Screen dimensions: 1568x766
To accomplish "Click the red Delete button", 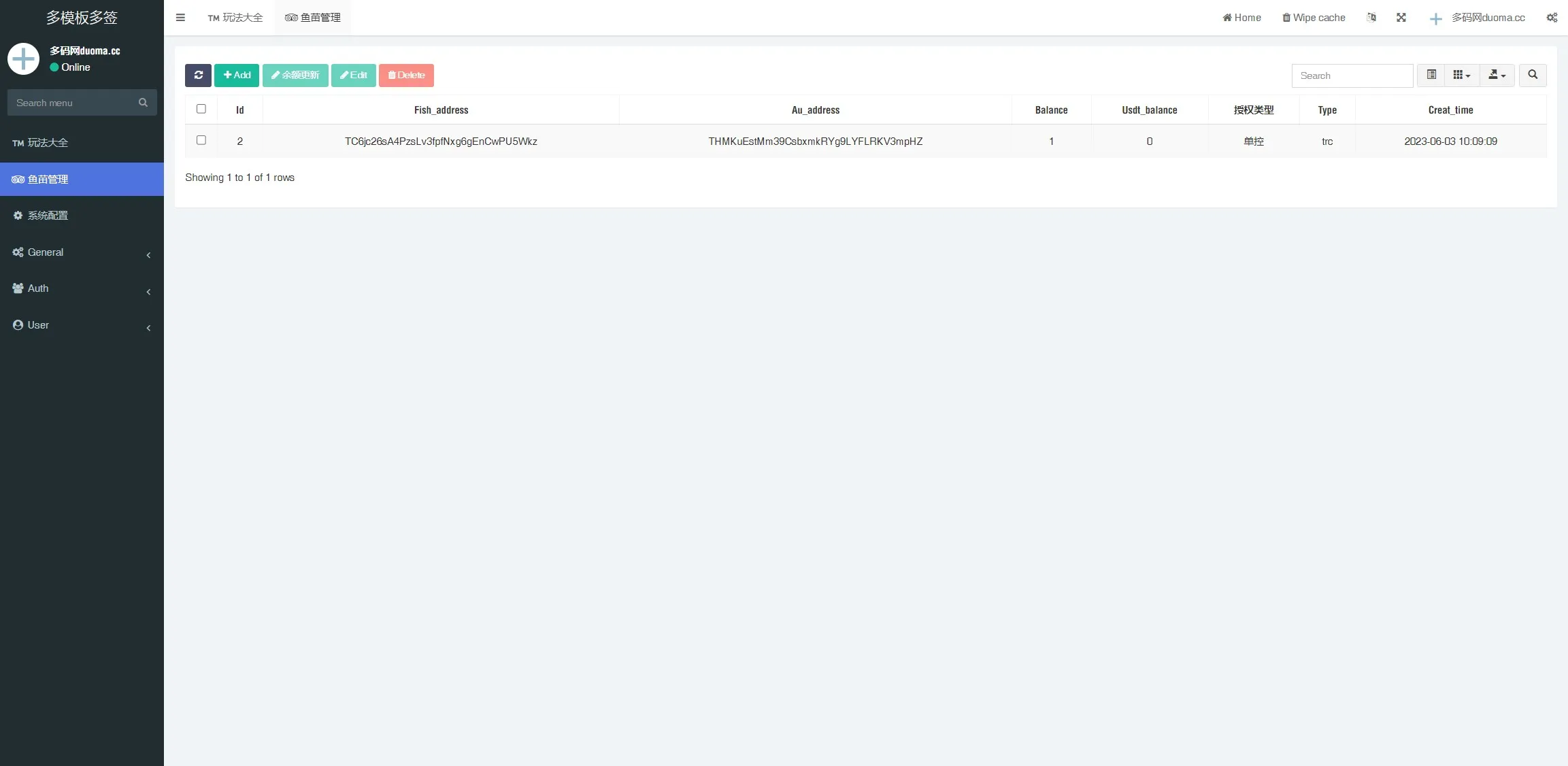I will (x=406, y=75).
